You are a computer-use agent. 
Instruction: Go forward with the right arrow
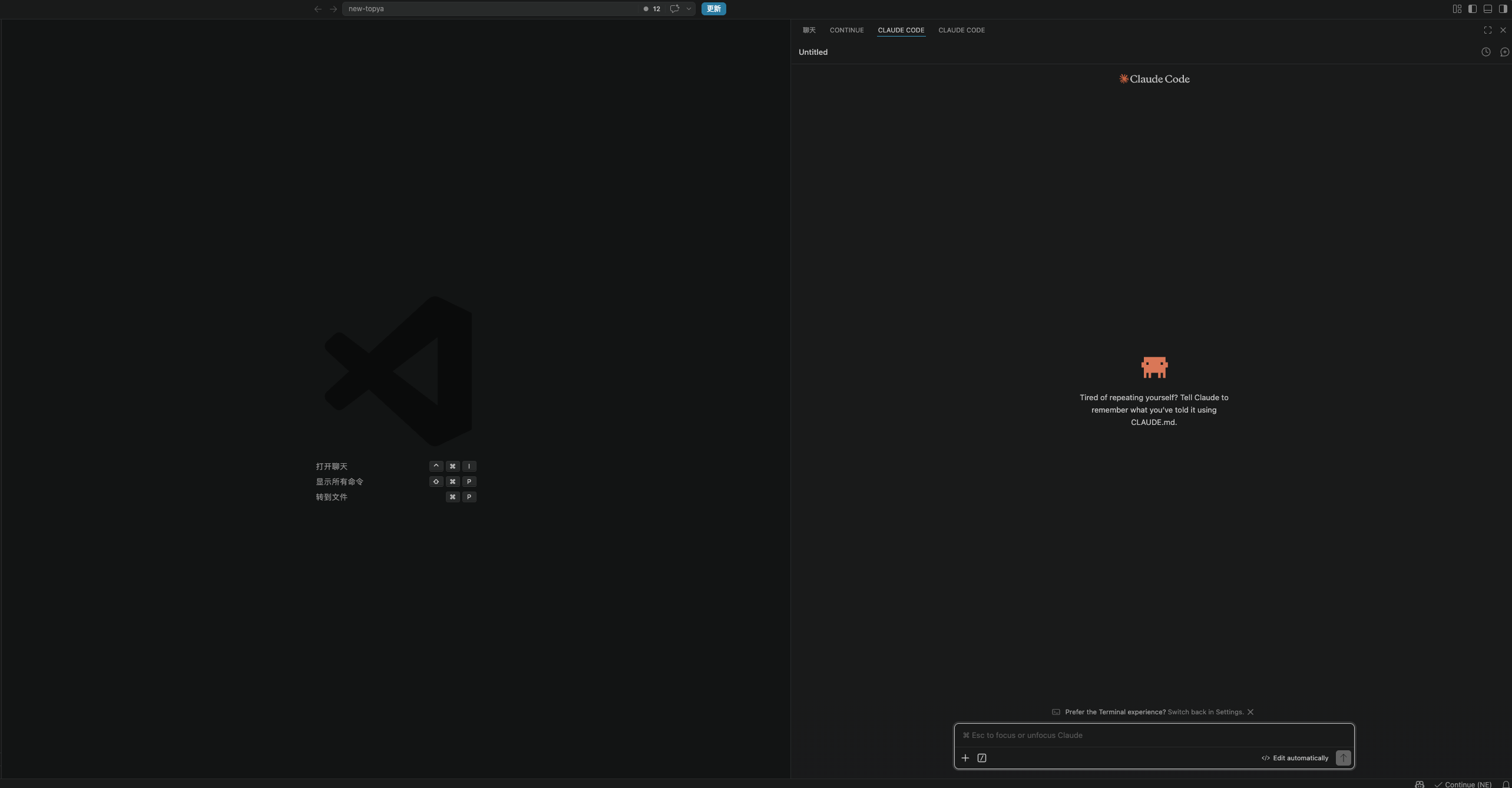point(333,9)
